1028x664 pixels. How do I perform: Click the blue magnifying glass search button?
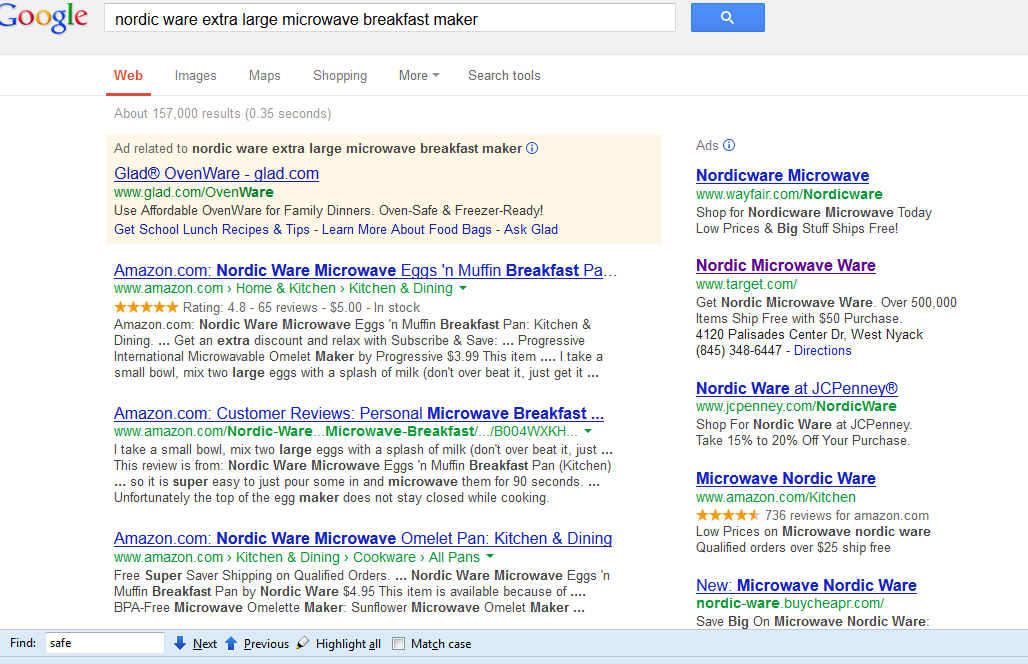click(x=727, y=17)
